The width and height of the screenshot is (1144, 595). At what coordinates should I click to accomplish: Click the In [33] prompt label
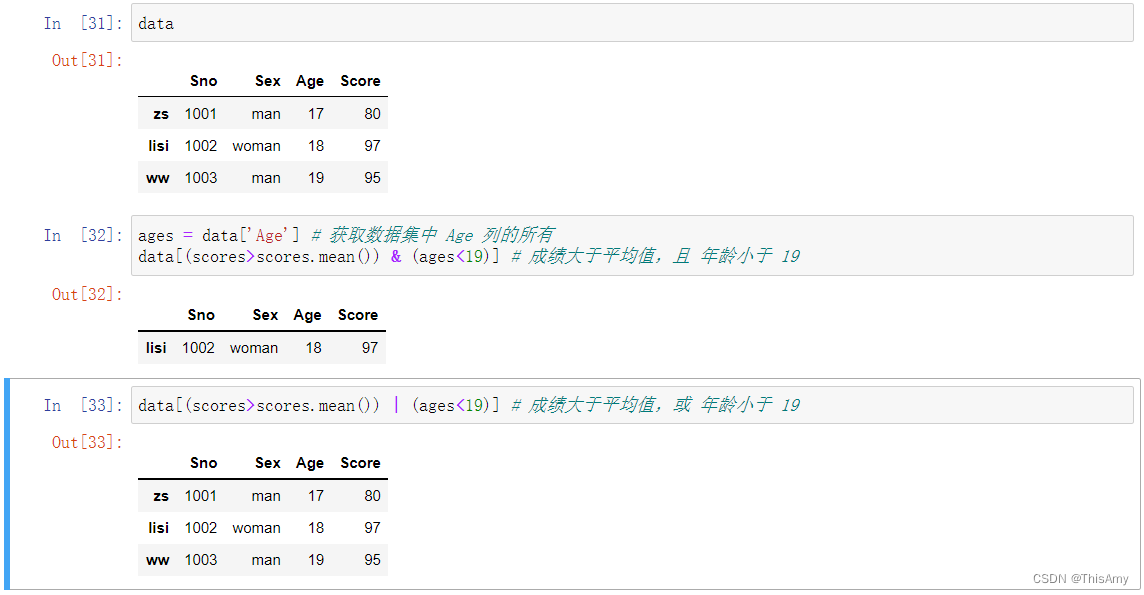(82, 405)
